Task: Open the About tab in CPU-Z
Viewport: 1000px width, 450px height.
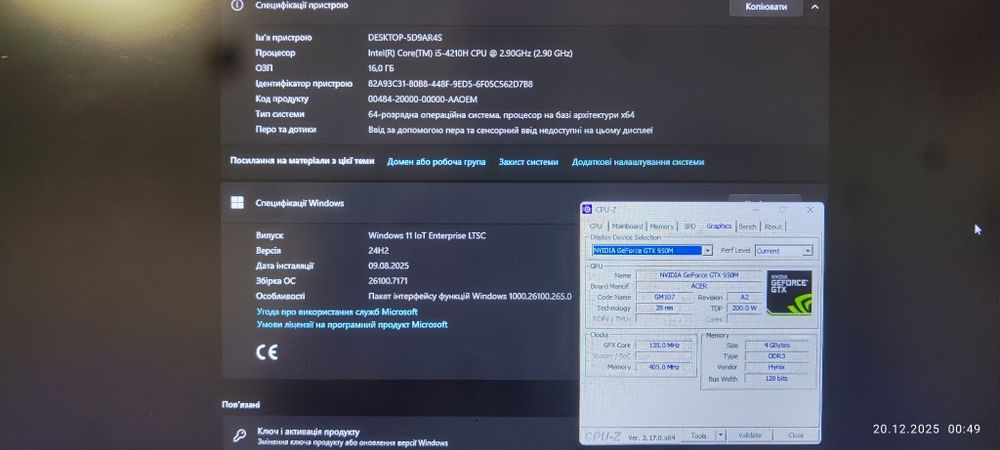Action: (x=773, y=226)
